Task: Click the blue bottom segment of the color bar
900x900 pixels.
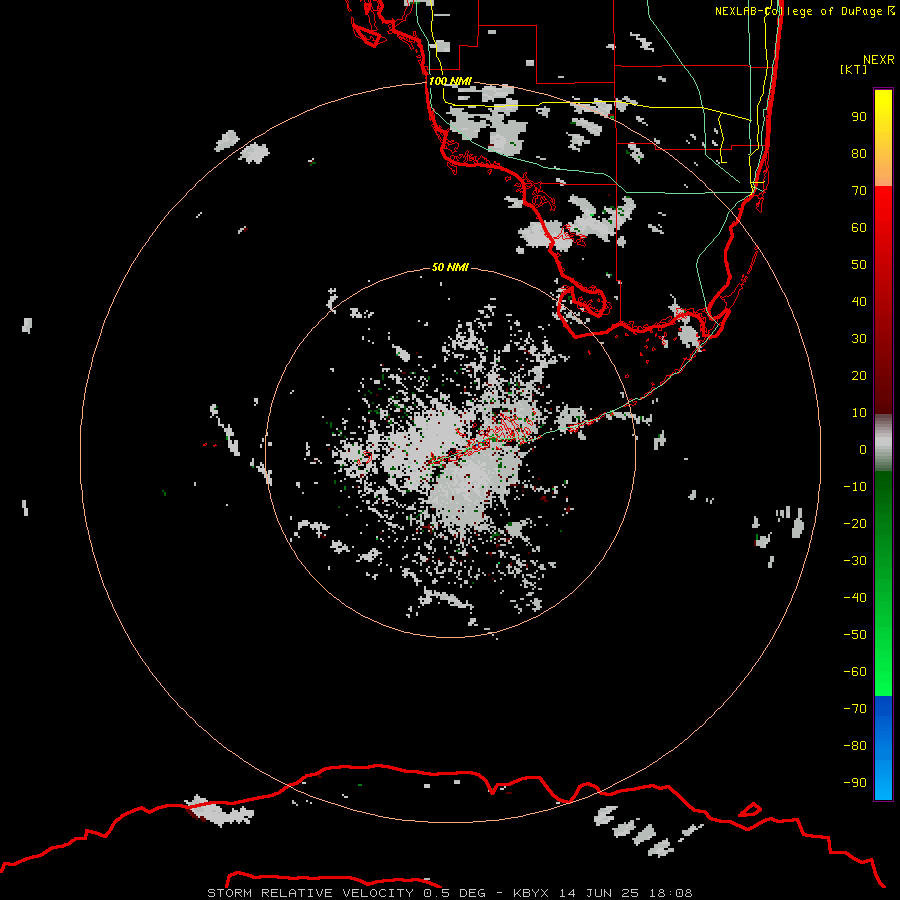Action: pos(883,747)
